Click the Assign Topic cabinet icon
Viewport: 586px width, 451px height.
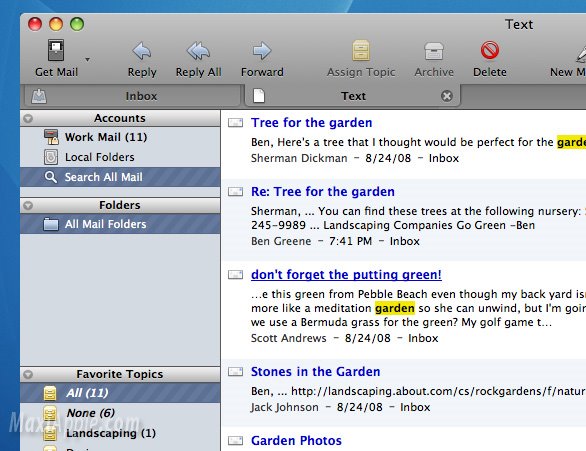[x=361, y=50]
